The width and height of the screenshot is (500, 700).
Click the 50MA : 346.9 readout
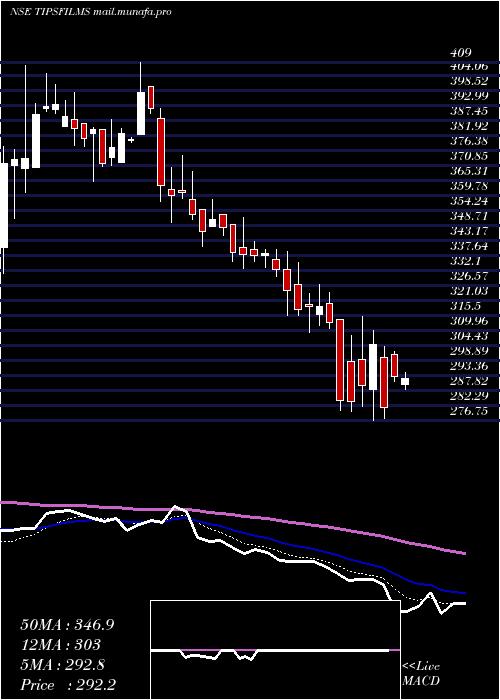[67, 625]
